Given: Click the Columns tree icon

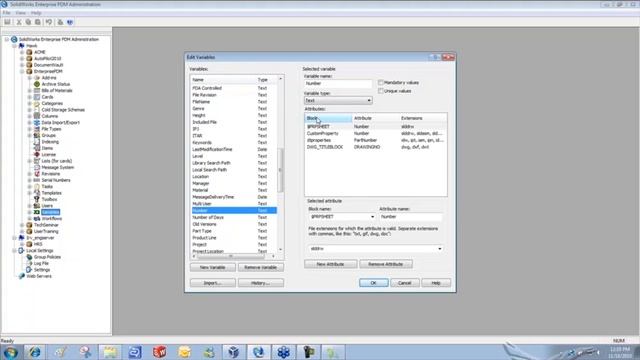Looking at the screenshot, I should click(37, 116).
